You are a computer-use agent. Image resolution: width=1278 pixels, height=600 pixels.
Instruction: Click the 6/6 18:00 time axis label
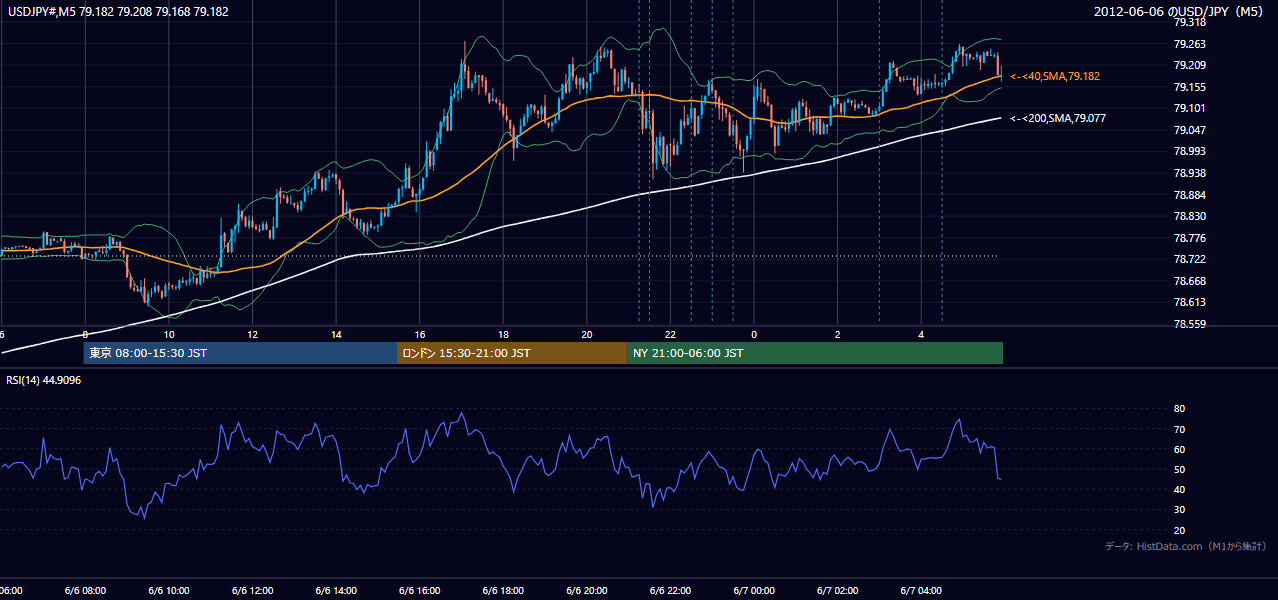point(503,591)
